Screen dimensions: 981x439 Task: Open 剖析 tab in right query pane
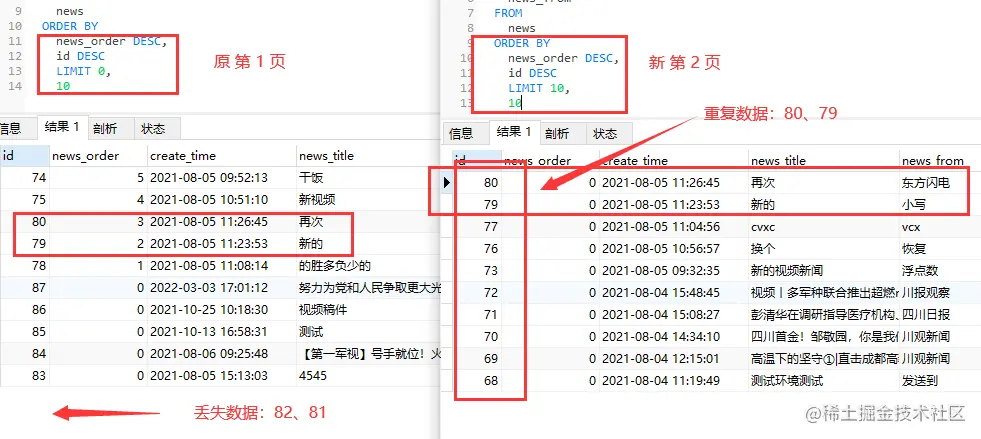pos(557,134)
